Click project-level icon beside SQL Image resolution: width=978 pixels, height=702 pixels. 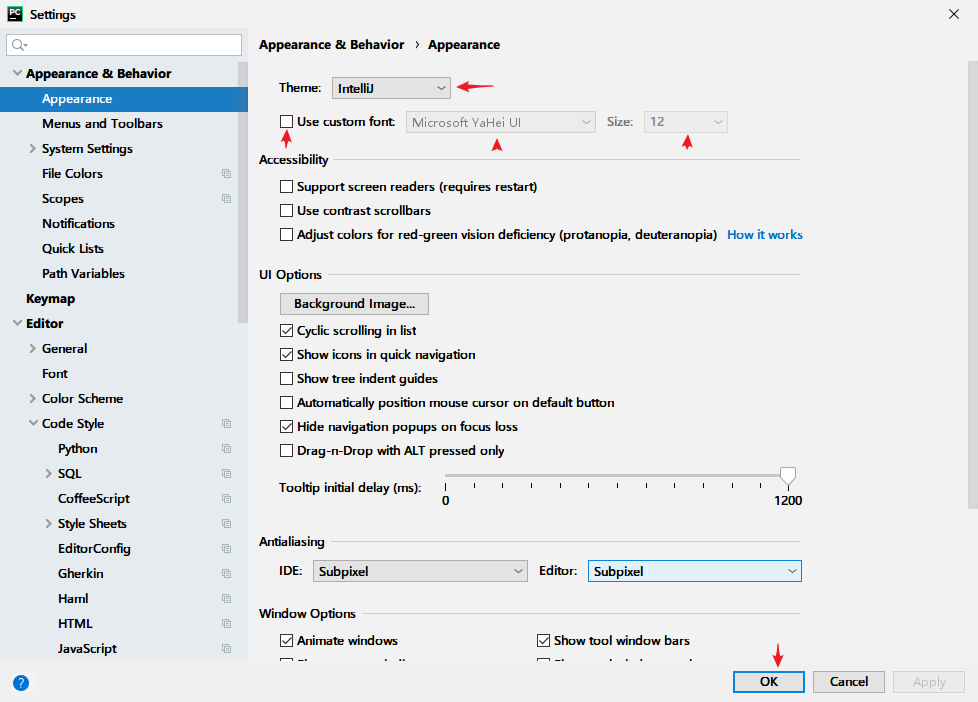[x=226, y=474]
